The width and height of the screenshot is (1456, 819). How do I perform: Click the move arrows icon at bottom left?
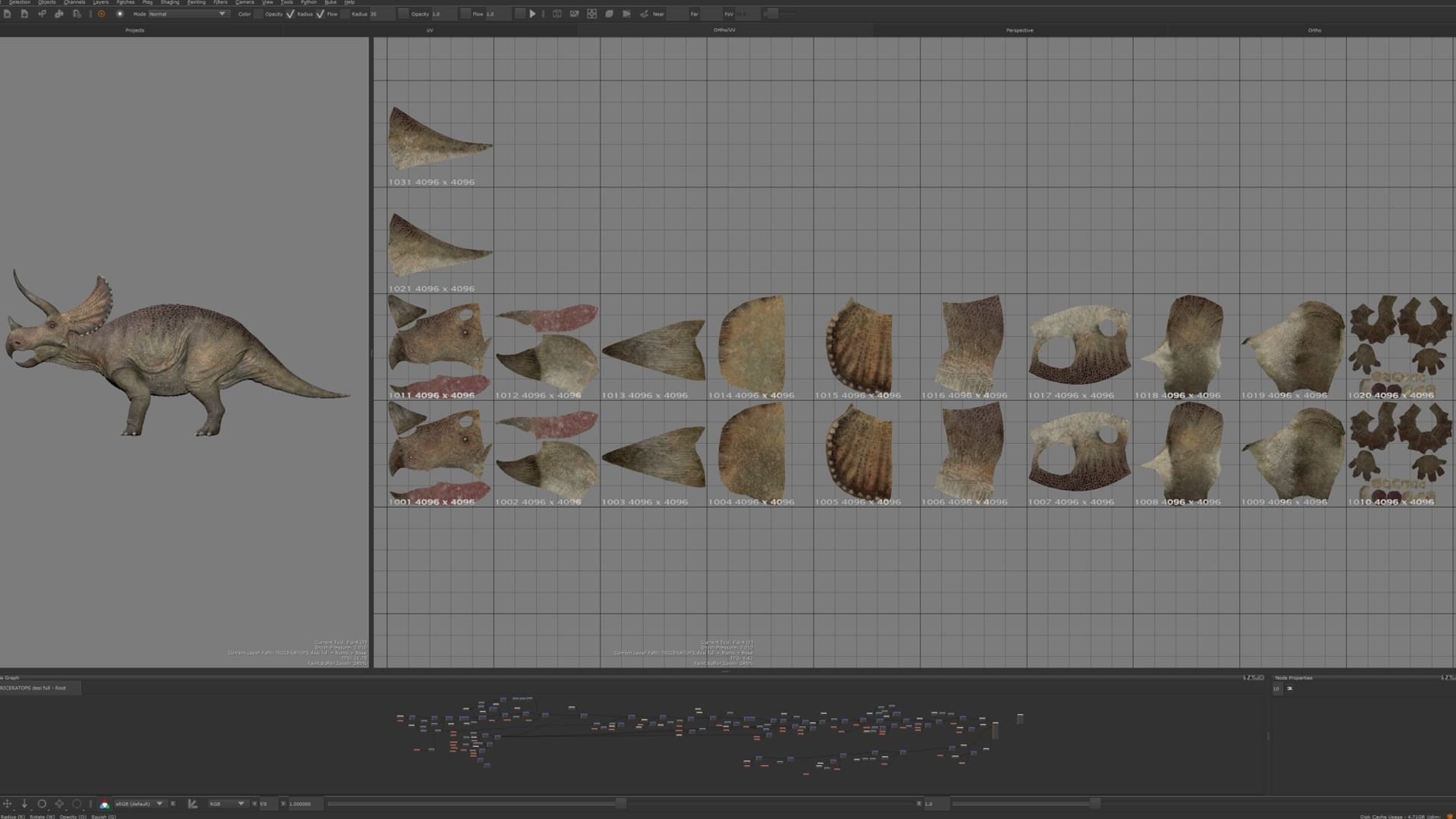pyautogui.click(x=8, y=804)
